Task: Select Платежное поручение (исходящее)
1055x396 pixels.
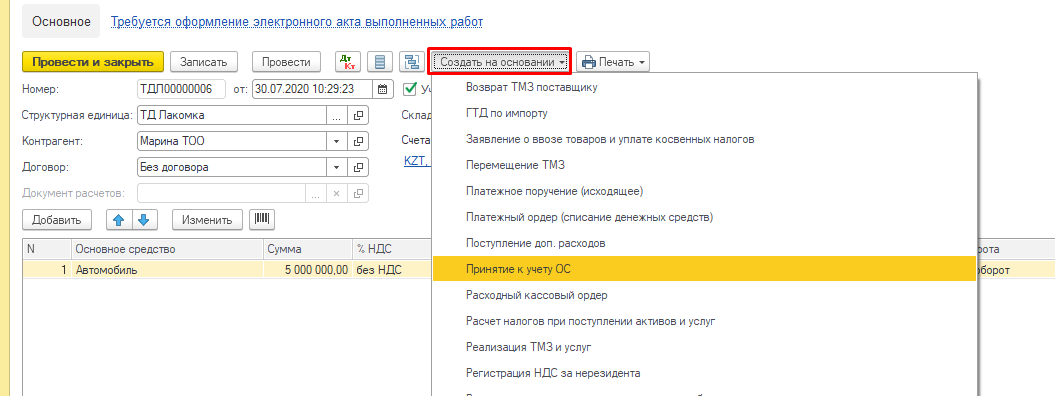Action: coord(704,191)
